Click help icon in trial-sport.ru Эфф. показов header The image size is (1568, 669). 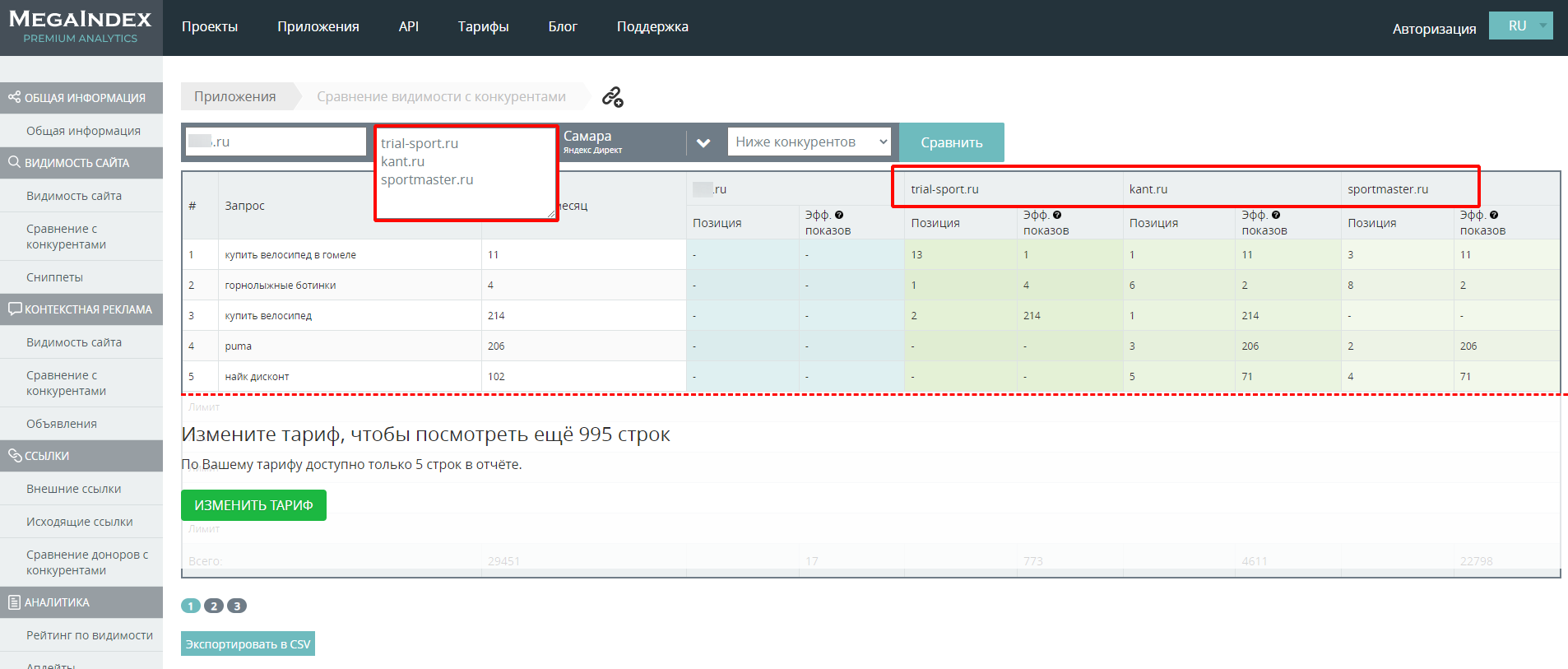pos(1057,215)
